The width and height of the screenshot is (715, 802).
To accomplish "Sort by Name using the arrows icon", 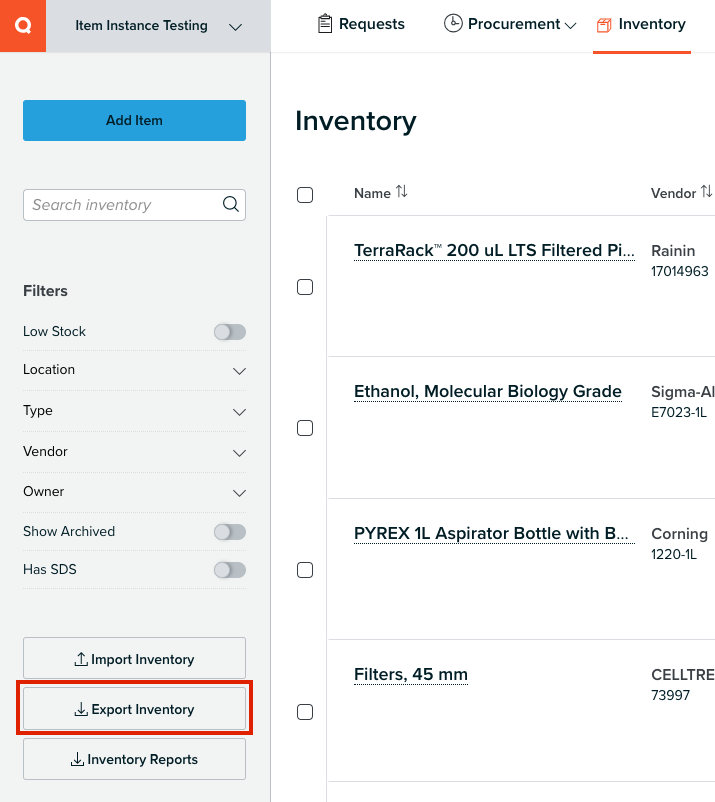I will point(401,192).
